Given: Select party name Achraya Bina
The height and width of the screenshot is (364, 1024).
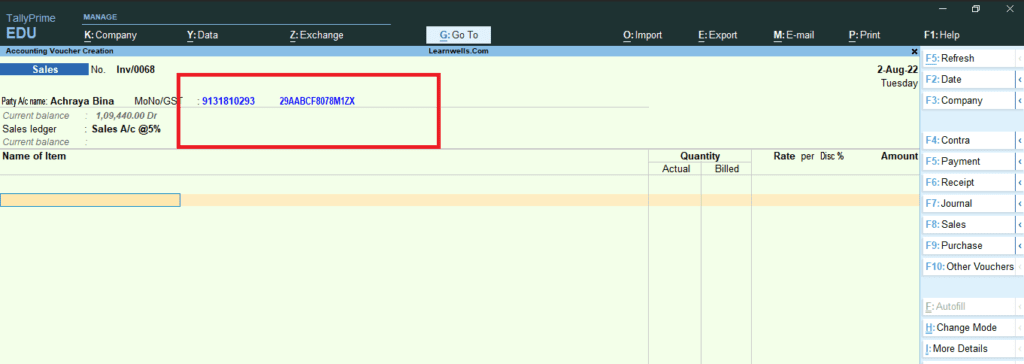Looking at the screenshot, I should [x=82, y=101].
